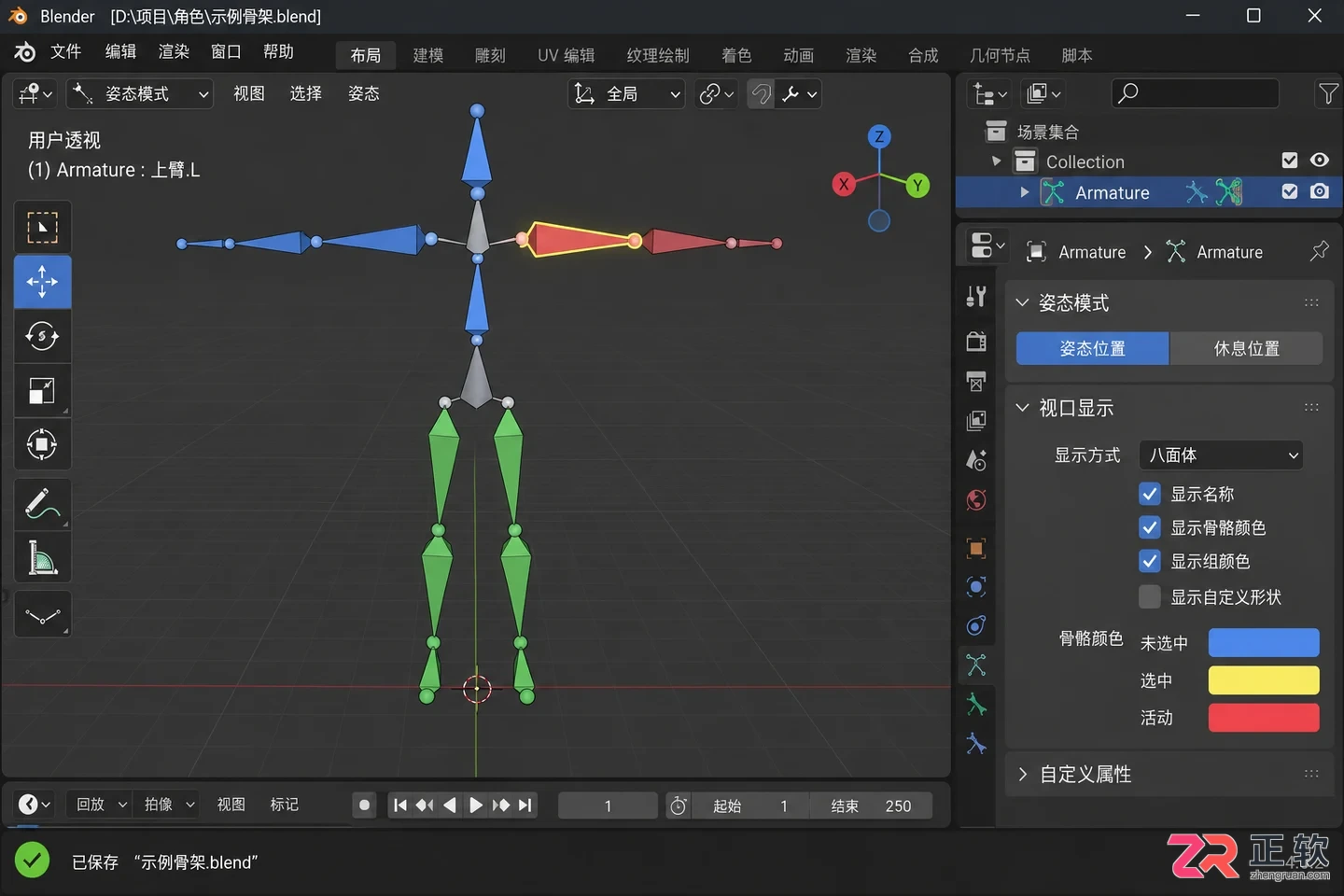The height and width of the screenshot is (896, 1344).
Task: Pin the Armature properties context
Action: (x=1319, y=251)
